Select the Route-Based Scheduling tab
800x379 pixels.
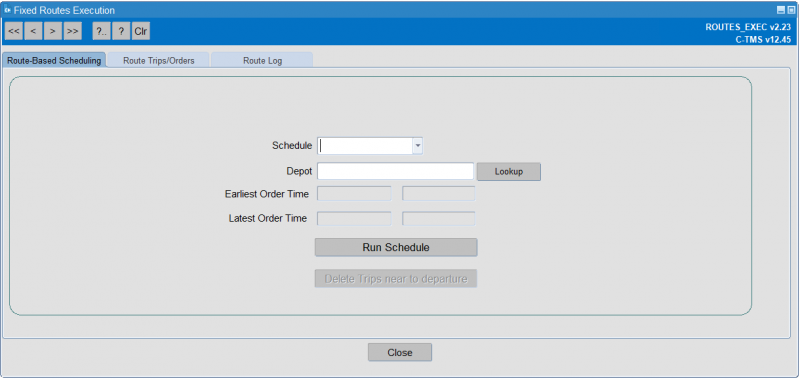(54, 60)
